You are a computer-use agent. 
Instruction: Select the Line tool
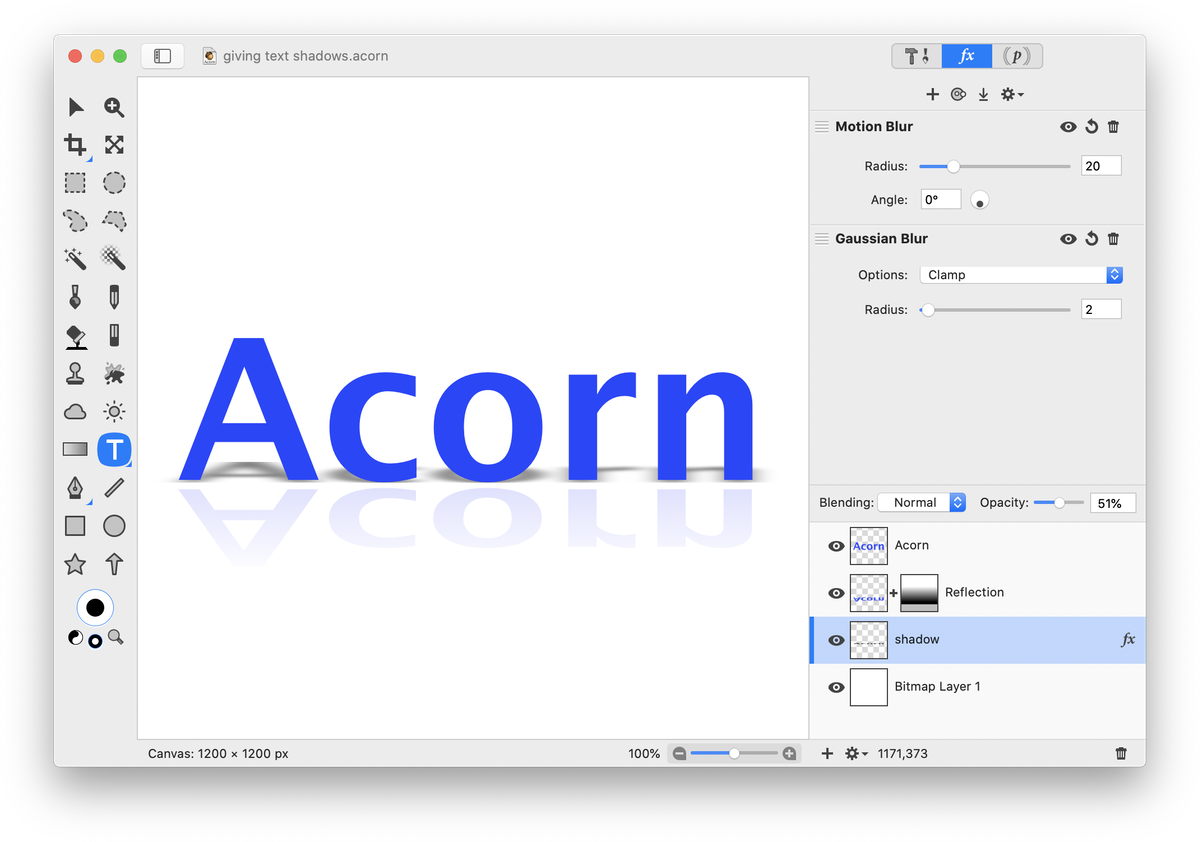tap(114, 488)
